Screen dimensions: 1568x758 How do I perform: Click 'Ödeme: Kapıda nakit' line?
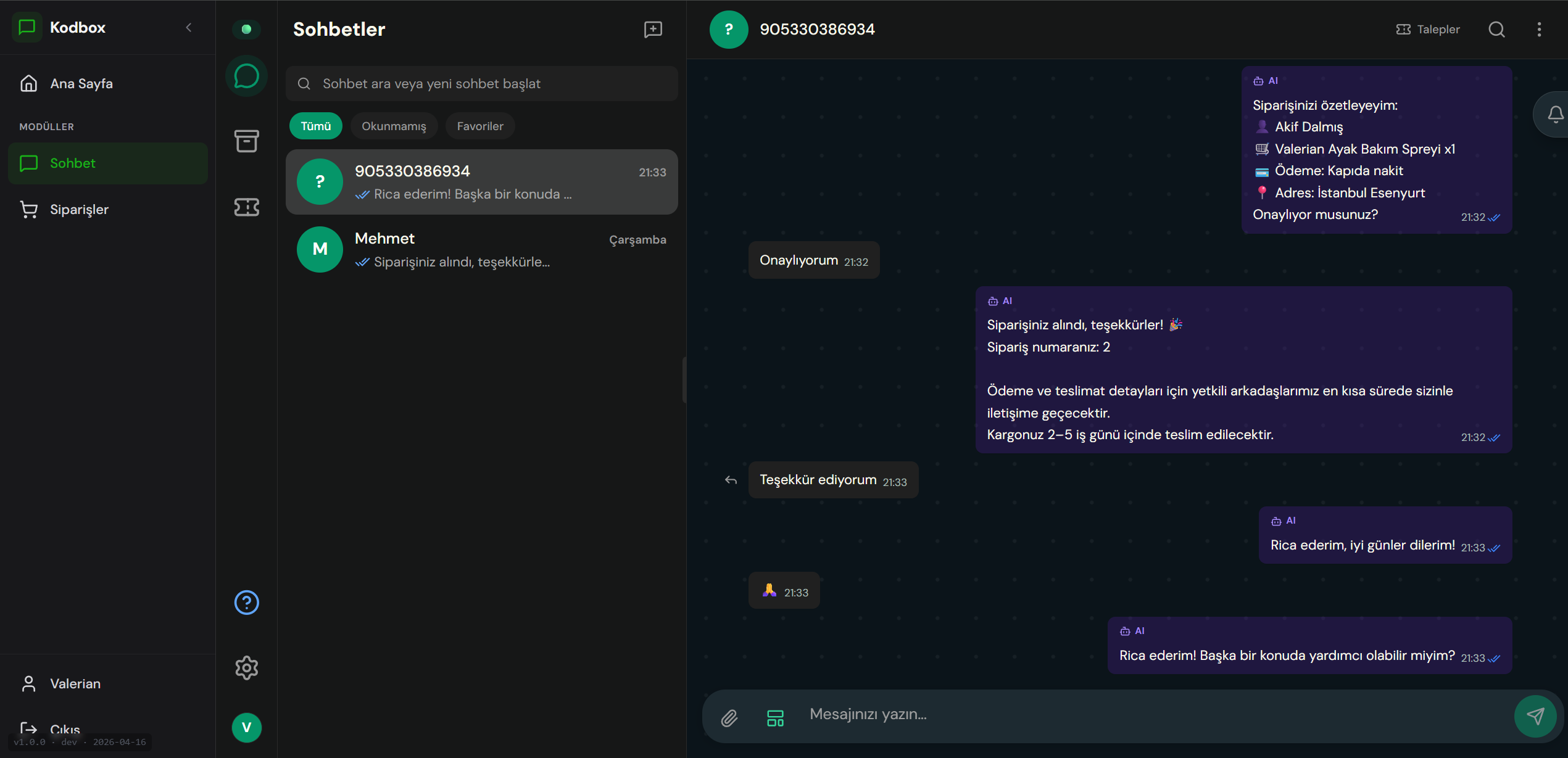pos(1329,170)
